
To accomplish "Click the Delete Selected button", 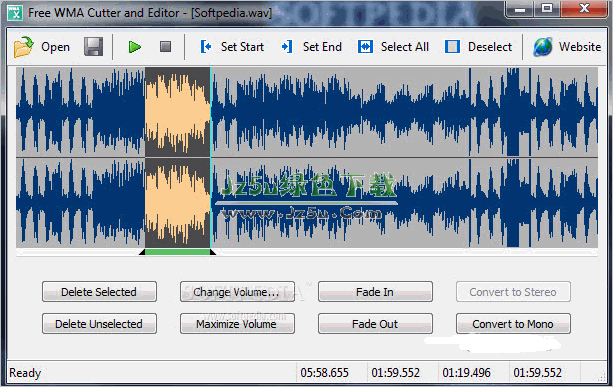I will (99, 292).
